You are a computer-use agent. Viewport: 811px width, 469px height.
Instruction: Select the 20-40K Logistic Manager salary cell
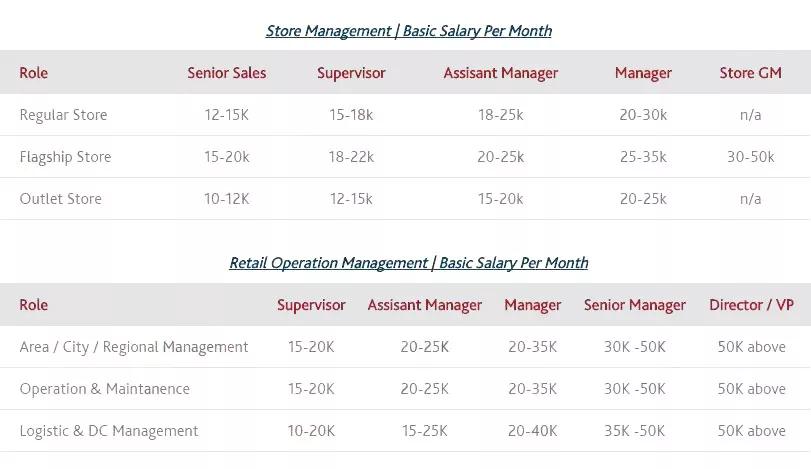click(533, 431)
